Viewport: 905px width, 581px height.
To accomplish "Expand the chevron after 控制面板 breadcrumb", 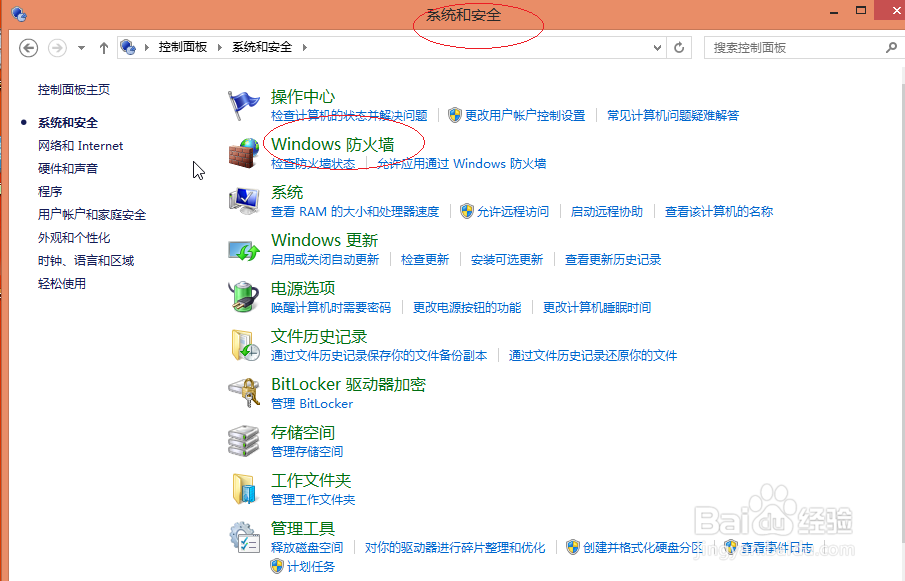I will pyautogui.click(x=220, y=47).
